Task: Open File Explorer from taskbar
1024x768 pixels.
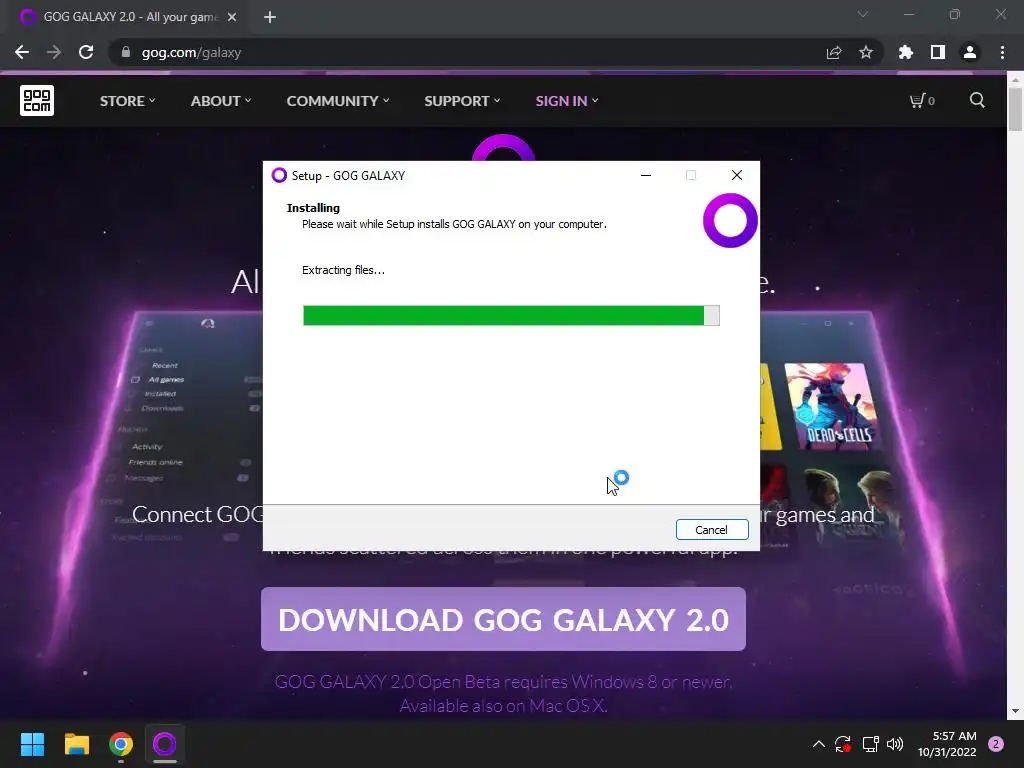Action: tap(76, 744)
